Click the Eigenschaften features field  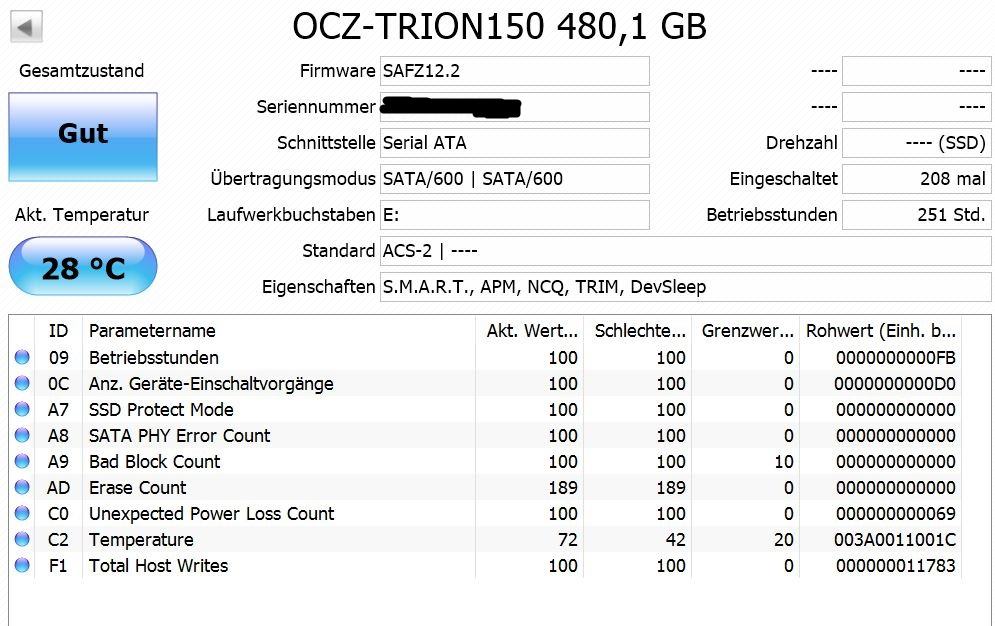pos(685,287)
